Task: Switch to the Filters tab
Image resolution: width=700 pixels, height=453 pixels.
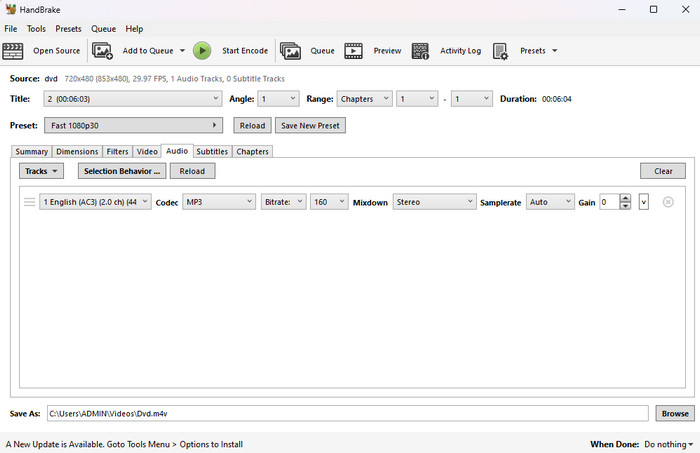Action: point(117,152)
